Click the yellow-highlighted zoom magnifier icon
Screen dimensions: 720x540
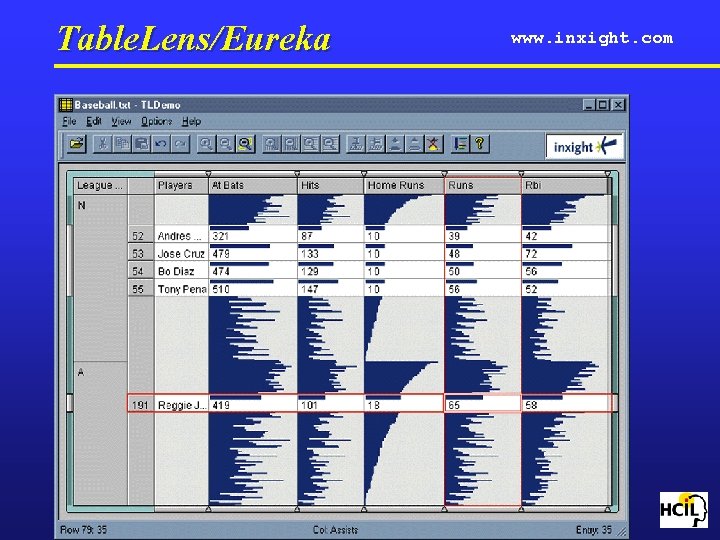[245, 144]
